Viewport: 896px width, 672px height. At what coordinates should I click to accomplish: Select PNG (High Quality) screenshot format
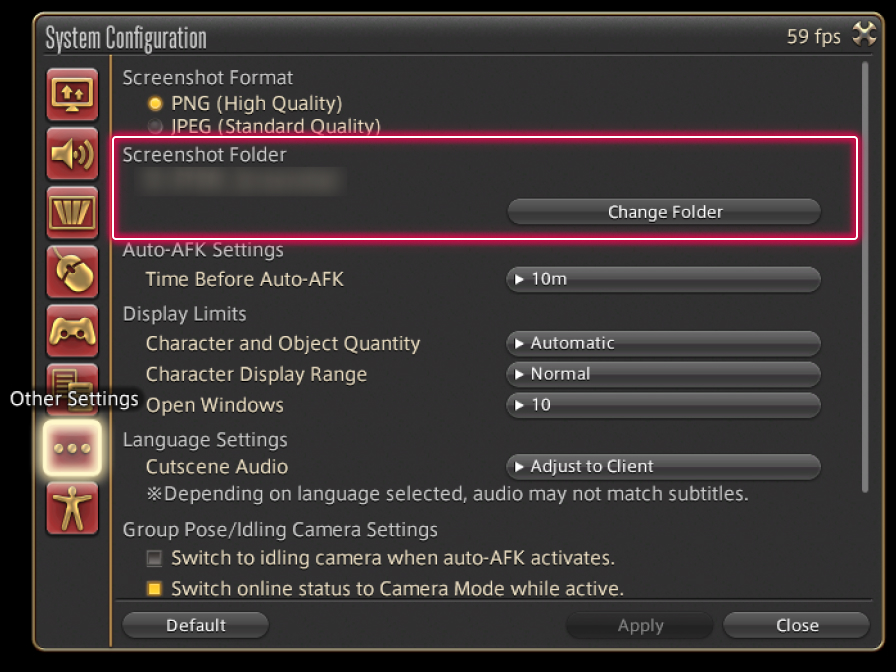coord(155,103)
